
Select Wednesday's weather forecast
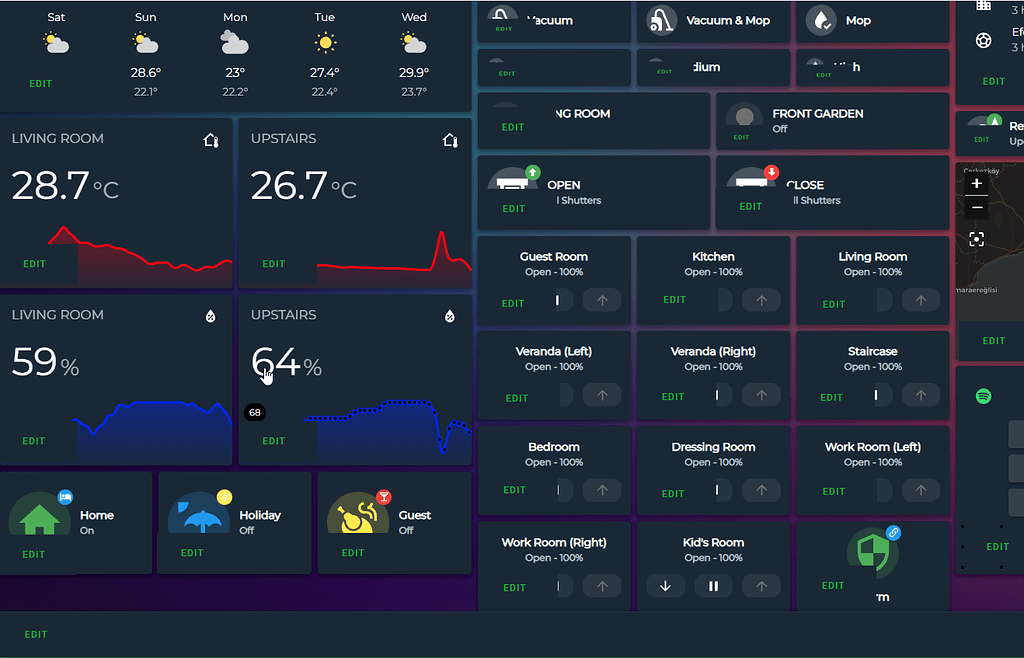click(x=413, y=42)
